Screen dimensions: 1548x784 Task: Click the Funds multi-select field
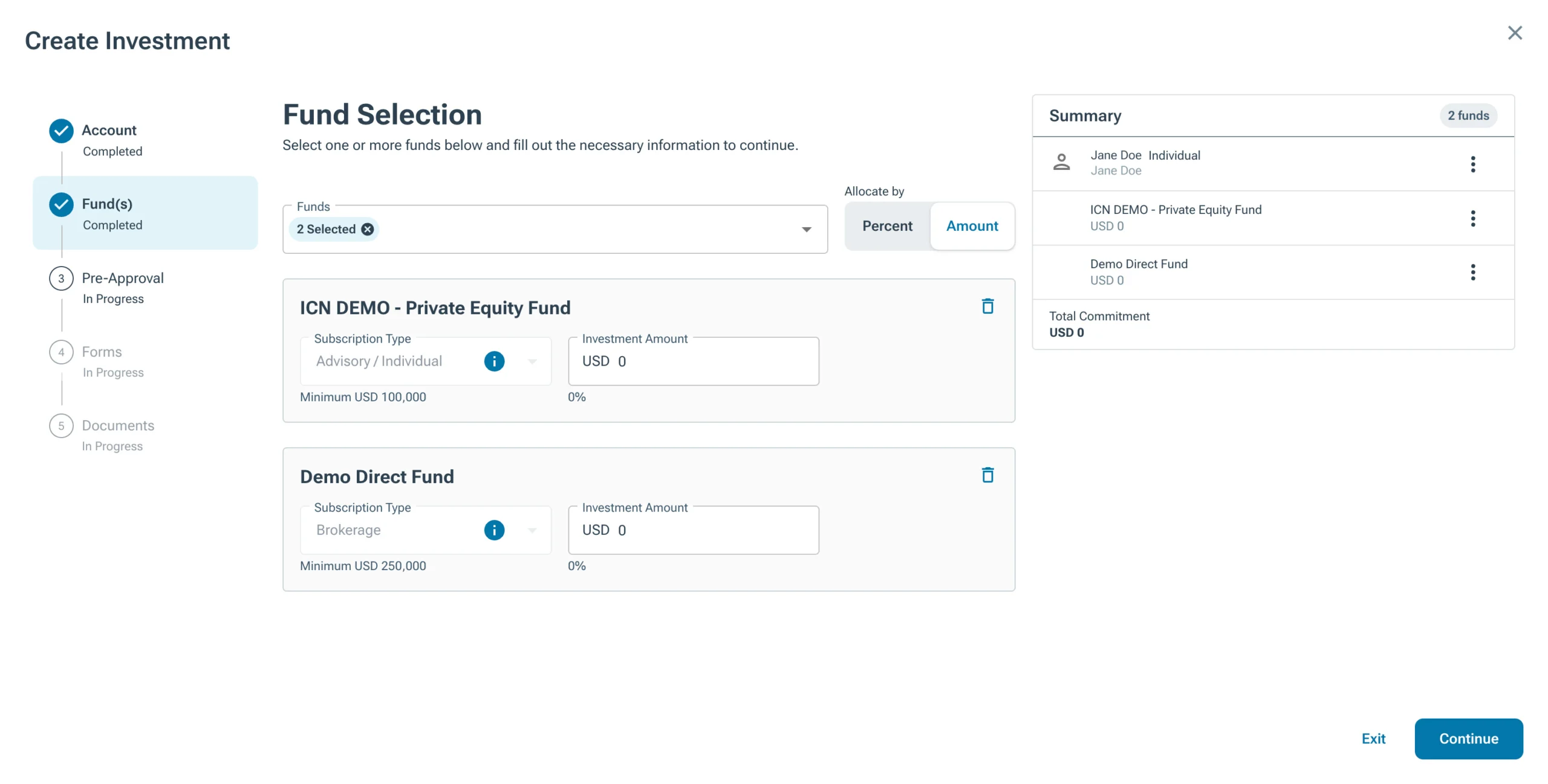(555, 229)
